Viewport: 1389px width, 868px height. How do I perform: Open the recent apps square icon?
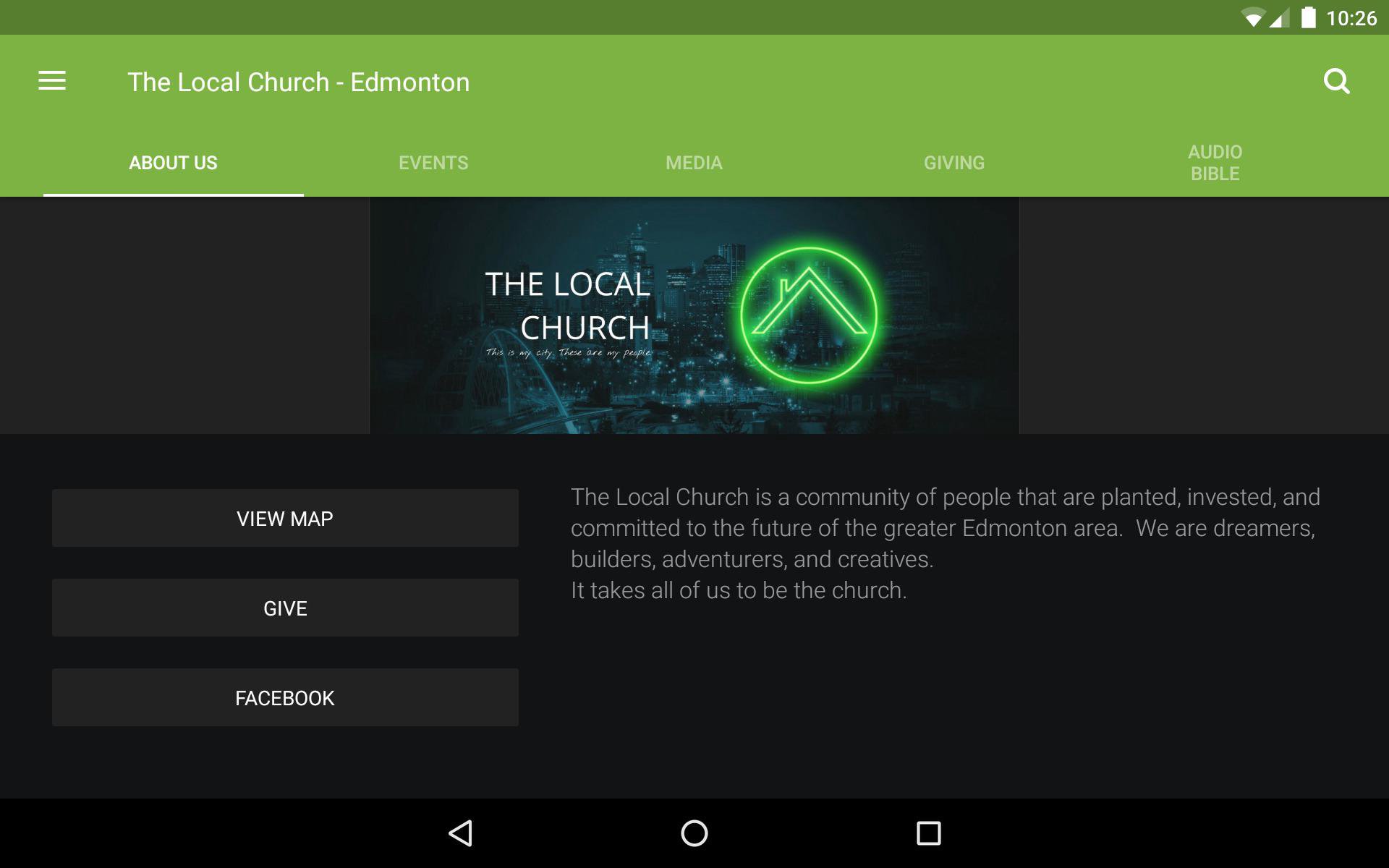[x=928, y=833]
